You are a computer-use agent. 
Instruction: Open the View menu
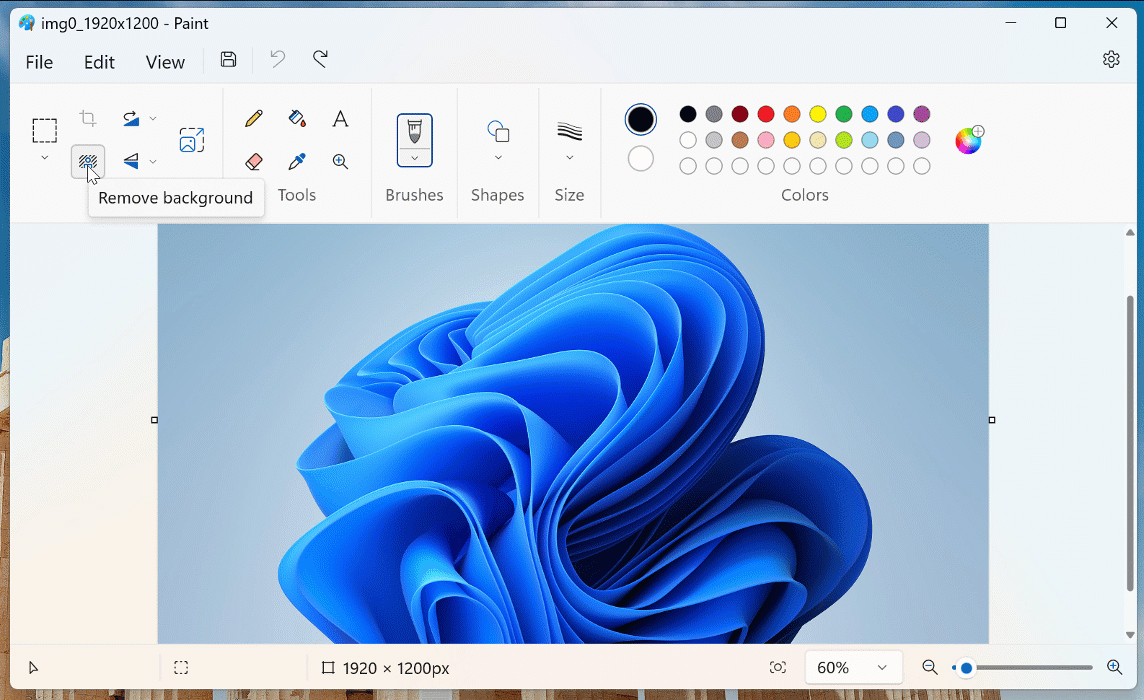click(165, 62)
